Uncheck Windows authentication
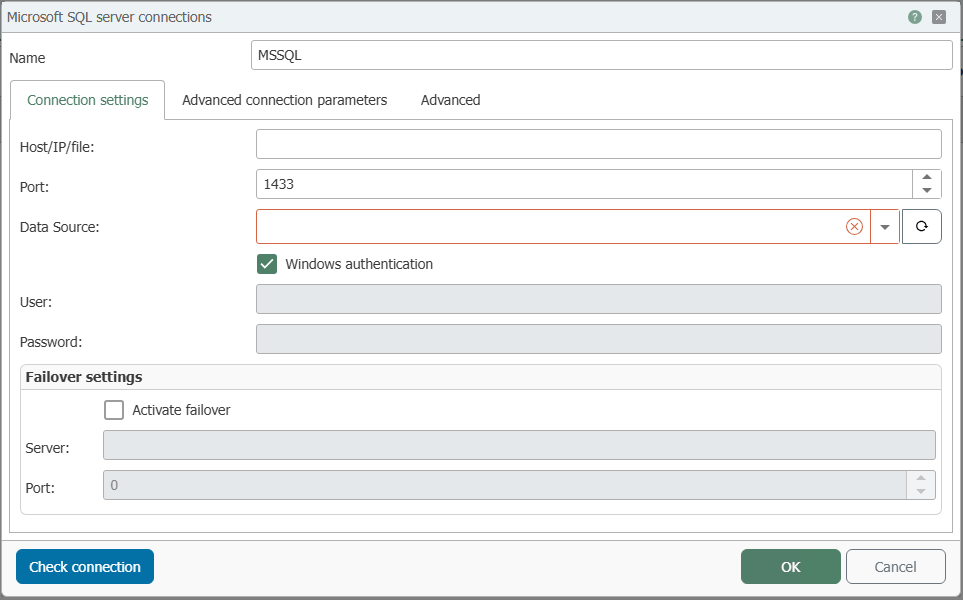Viewport: 963px width, 600px height. point(267,264)
